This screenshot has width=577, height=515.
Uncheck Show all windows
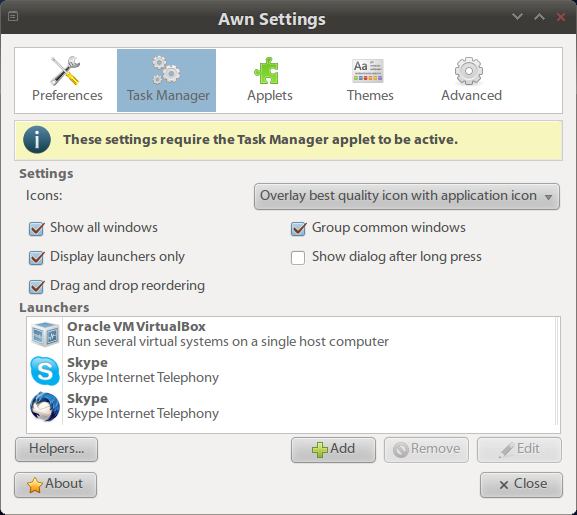36,228
